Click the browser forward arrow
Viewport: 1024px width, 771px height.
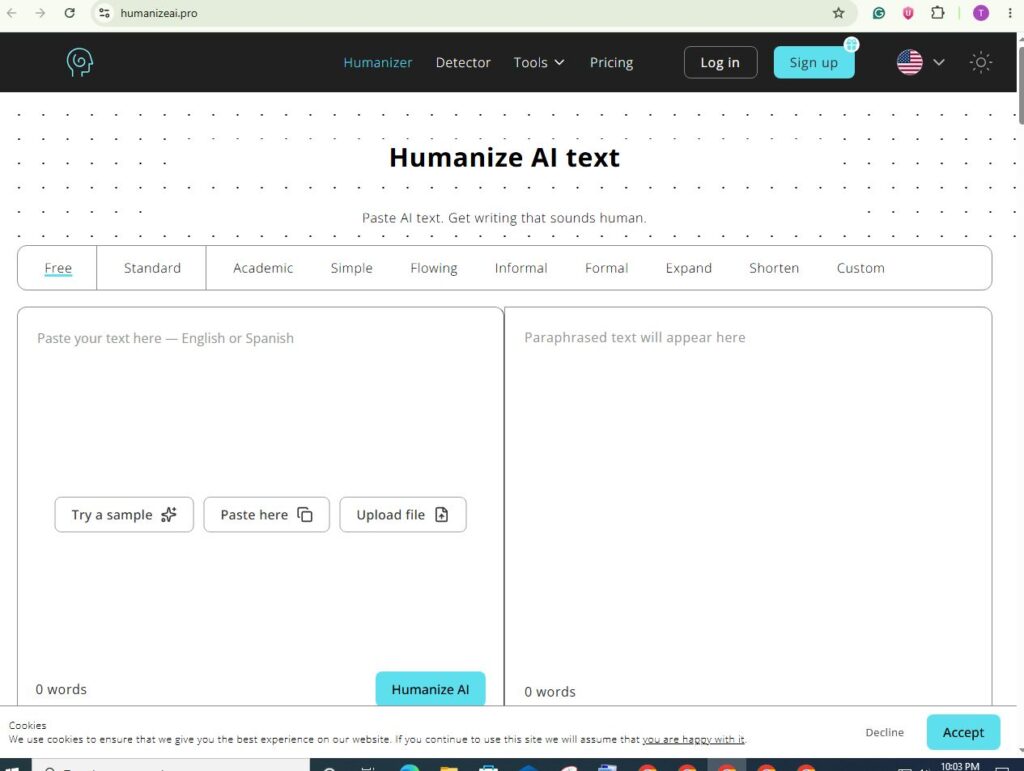coord(40,13)
